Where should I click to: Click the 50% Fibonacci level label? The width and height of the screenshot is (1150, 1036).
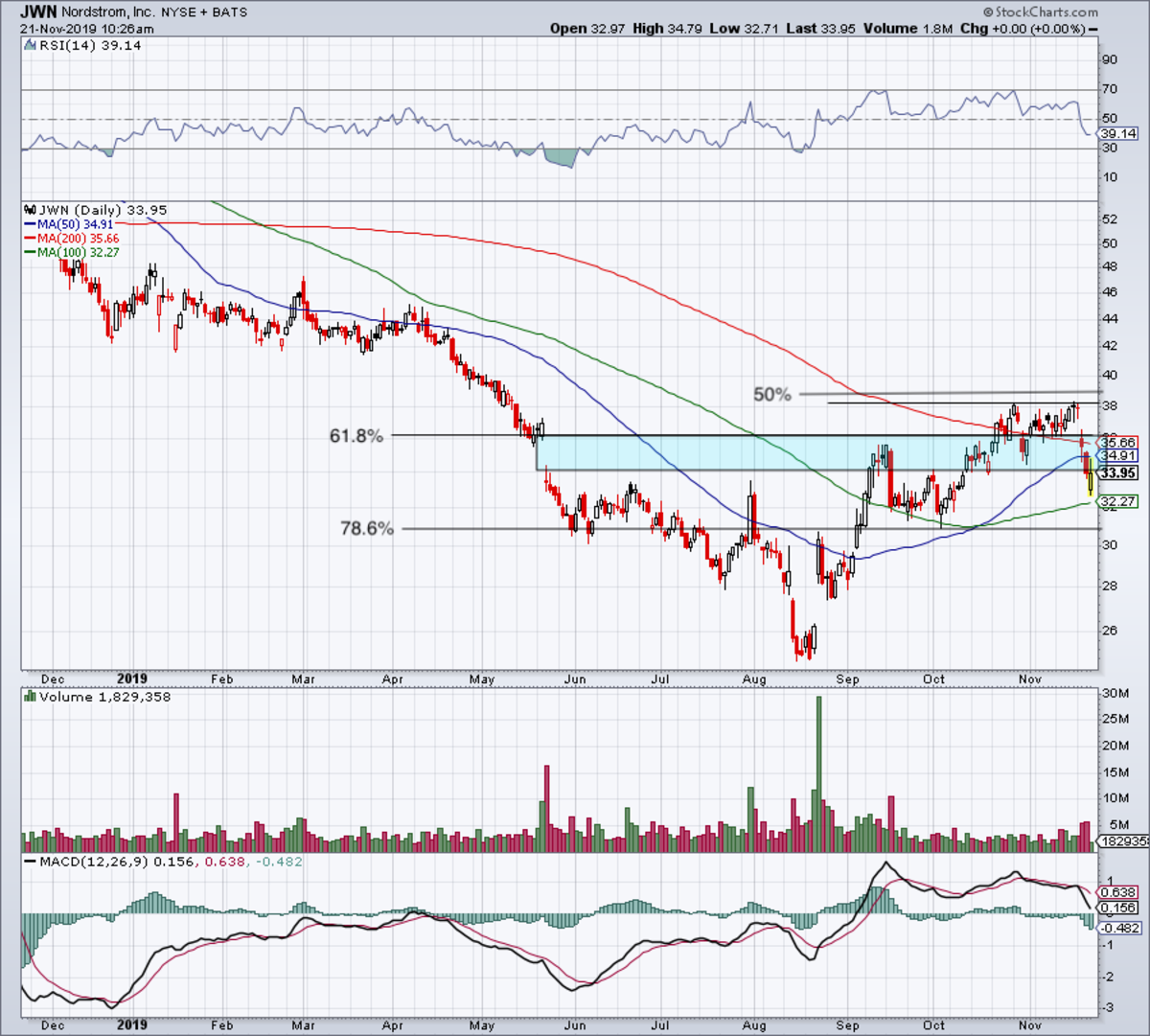pos(772,394)
